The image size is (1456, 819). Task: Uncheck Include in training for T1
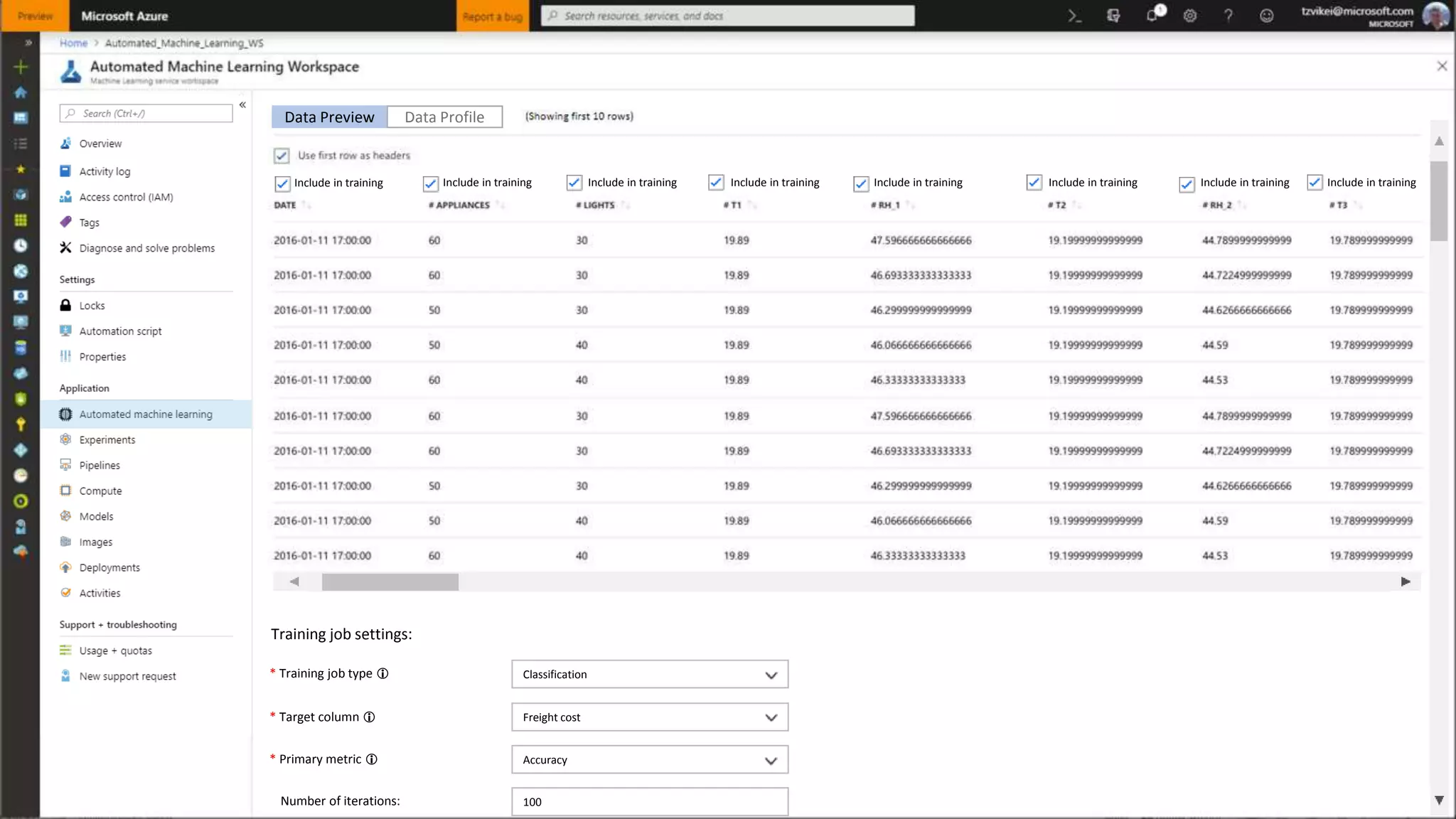coord(717,183)
